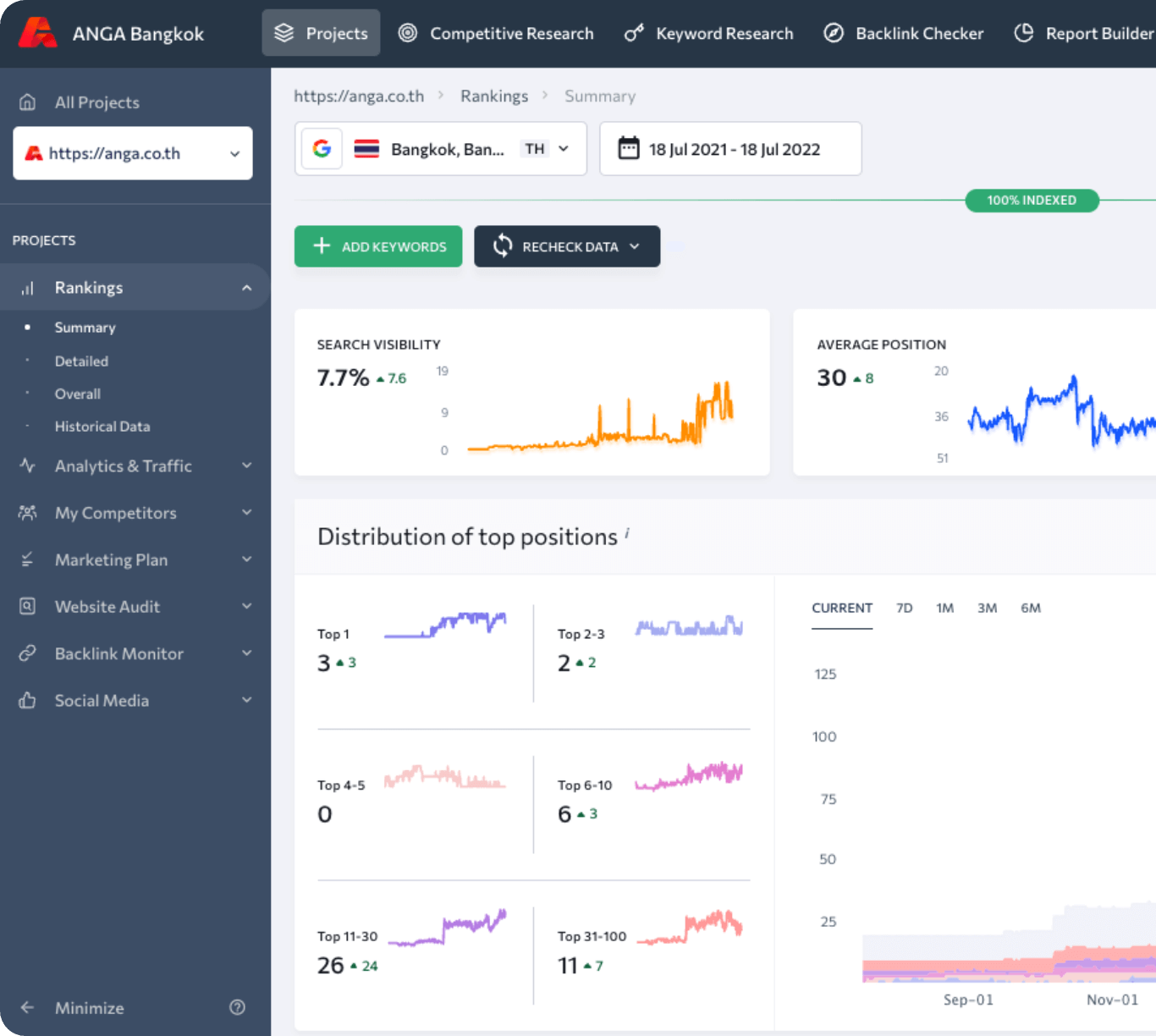
Task: Click the help question mark icon
Action: coord(238,1007)
